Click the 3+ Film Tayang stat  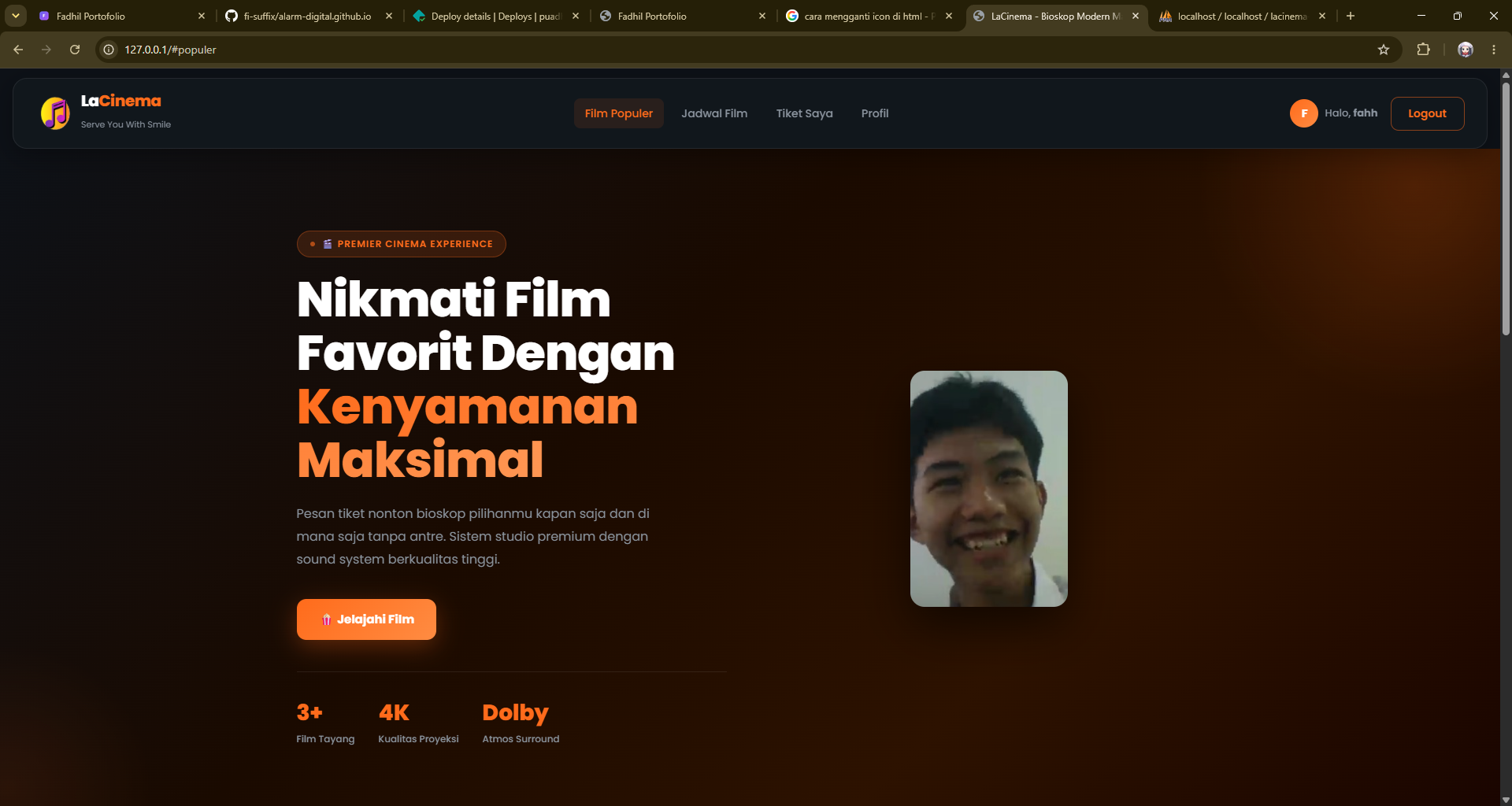point(325,723)
